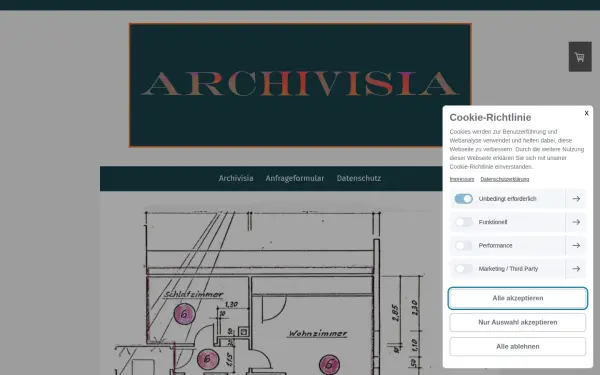Expand Funktionell details arrow
This screenshot has width=600, height=375.
point(576,222)
